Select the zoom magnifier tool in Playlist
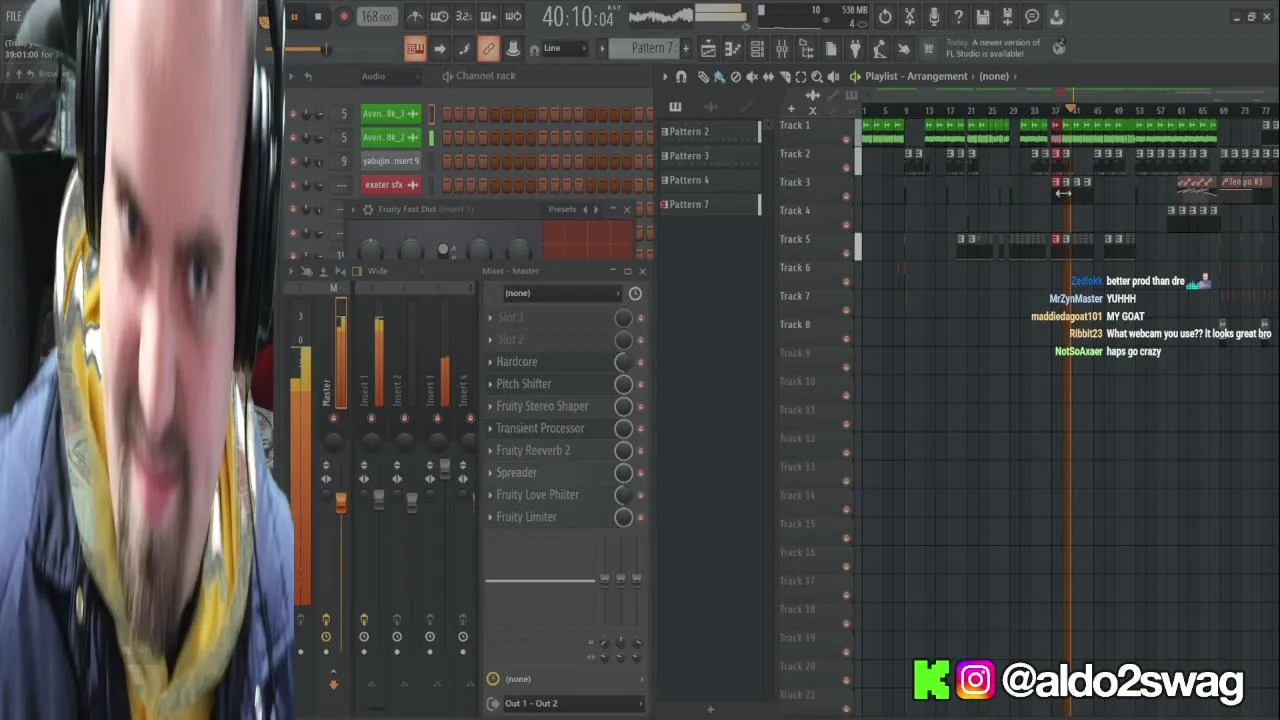1280x720 pixels. 817,77
